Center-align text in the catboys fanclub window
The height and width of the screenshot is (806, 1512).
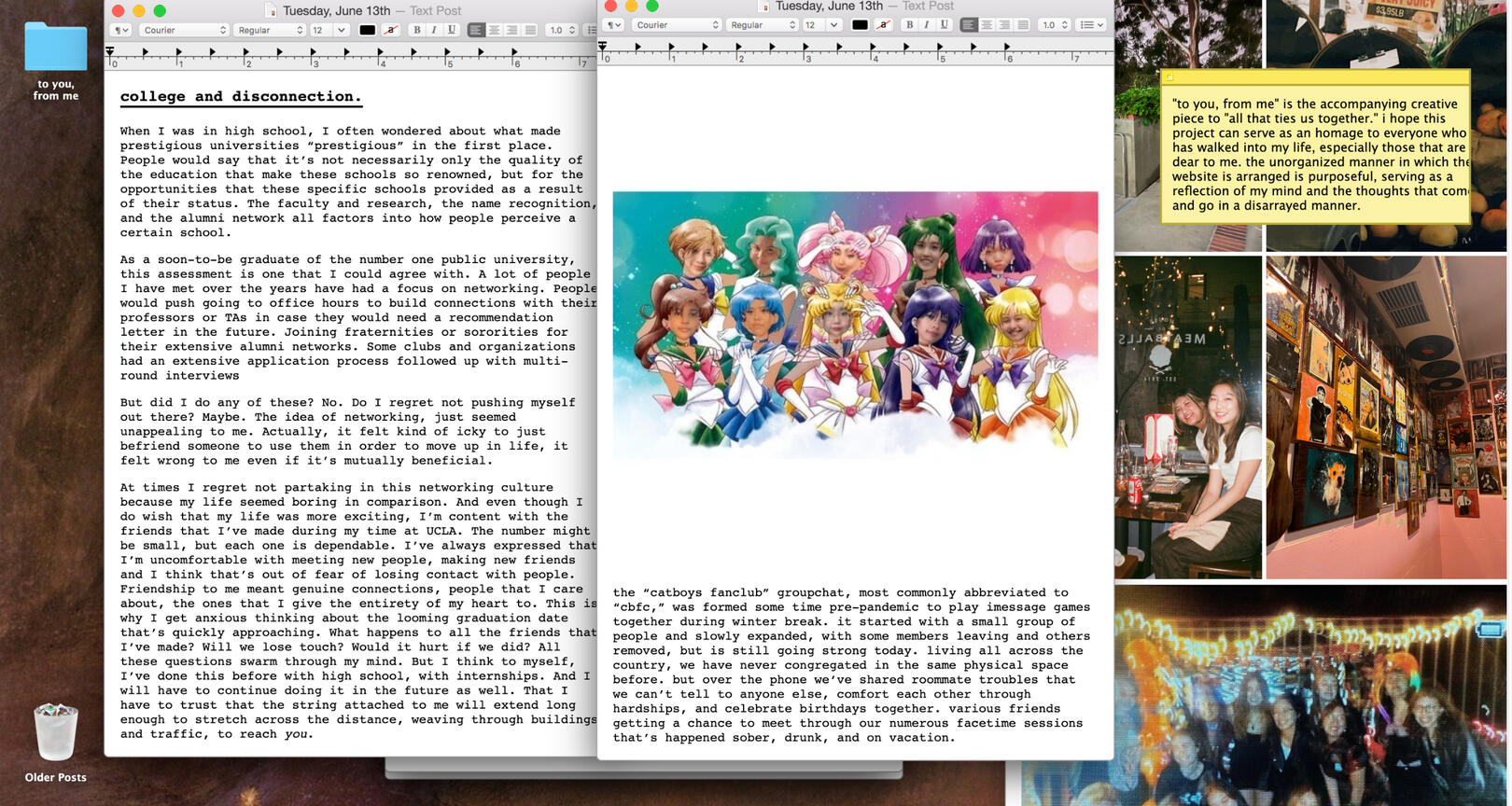pos(987,25)
